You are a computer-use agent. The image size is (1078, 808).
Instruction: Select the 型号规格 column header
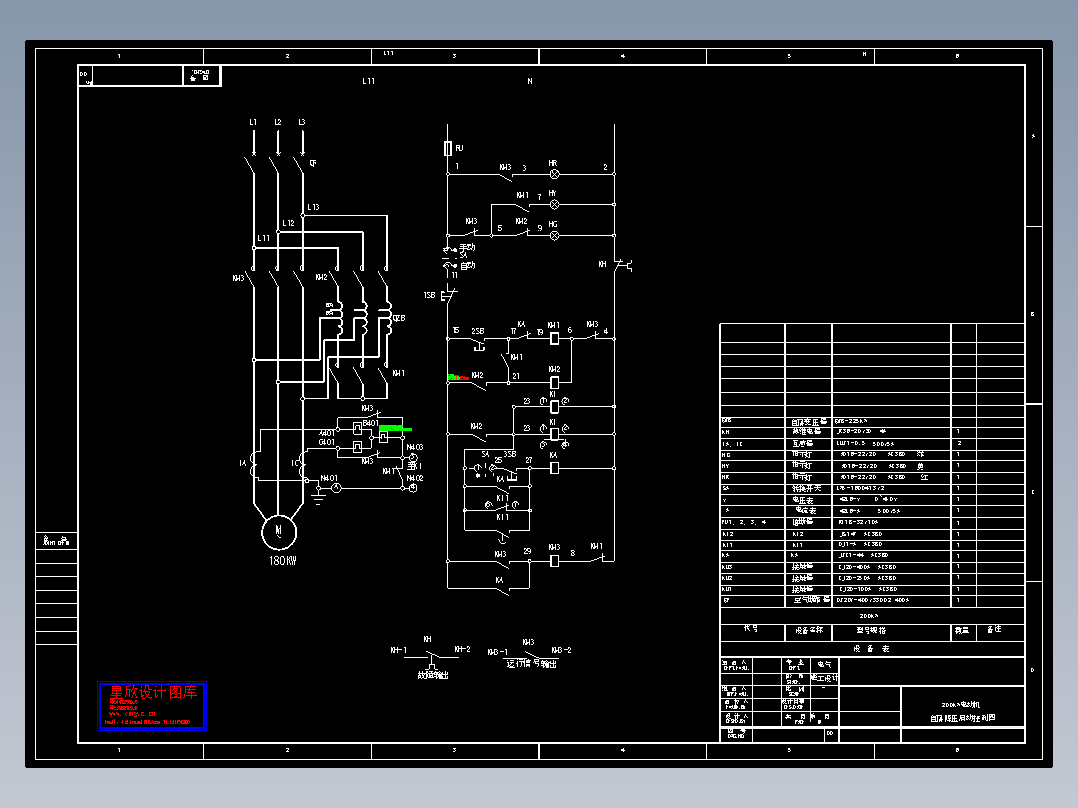871,630
